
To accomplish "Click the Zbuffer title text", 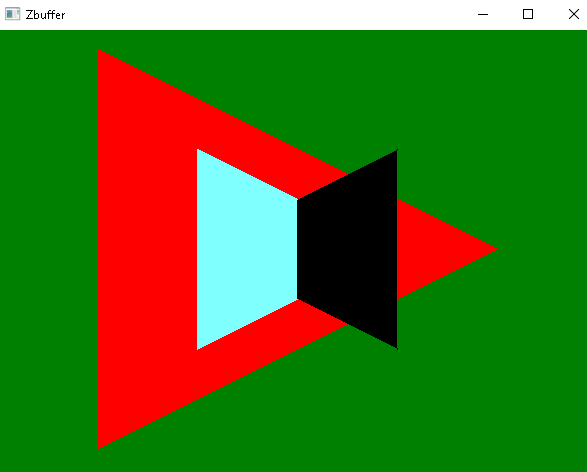I will click(45, 15).
